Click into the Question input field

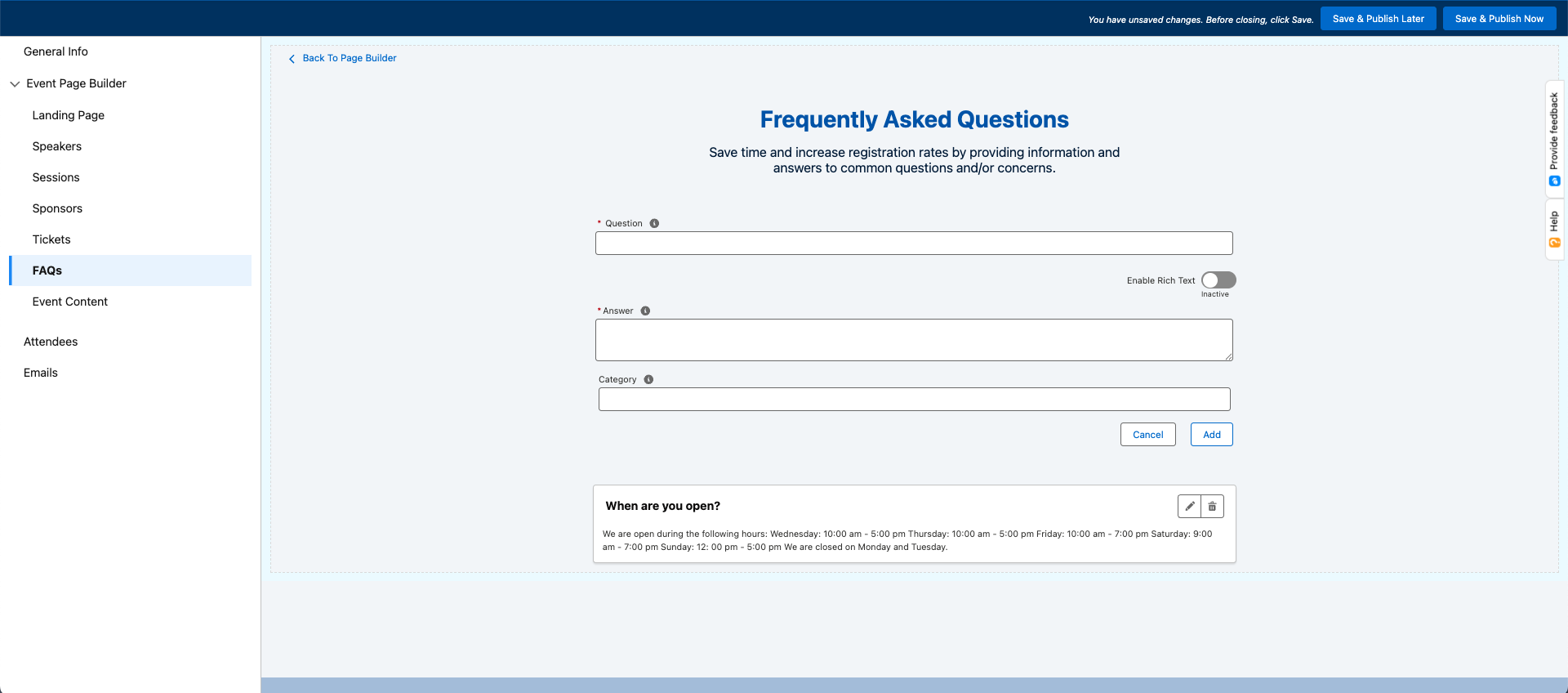tap(914, 243)
